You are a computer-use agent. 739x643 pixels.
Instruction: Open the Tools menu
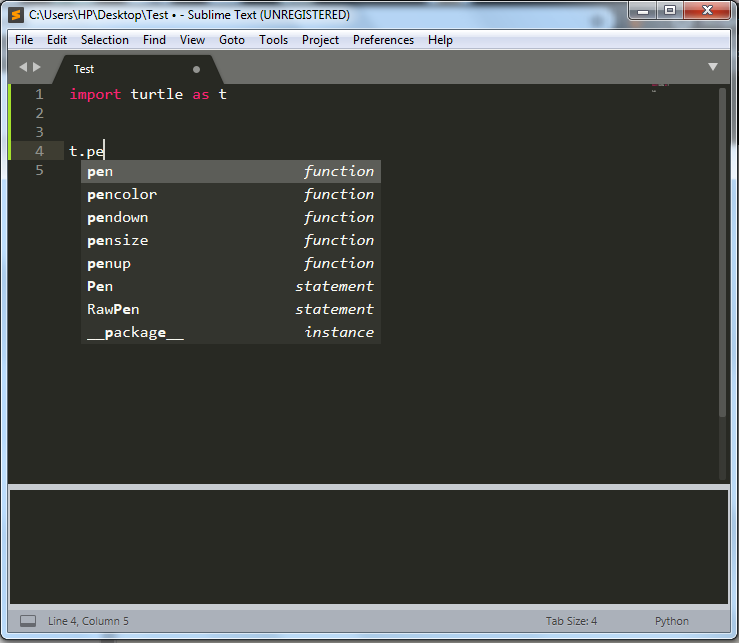273,40
